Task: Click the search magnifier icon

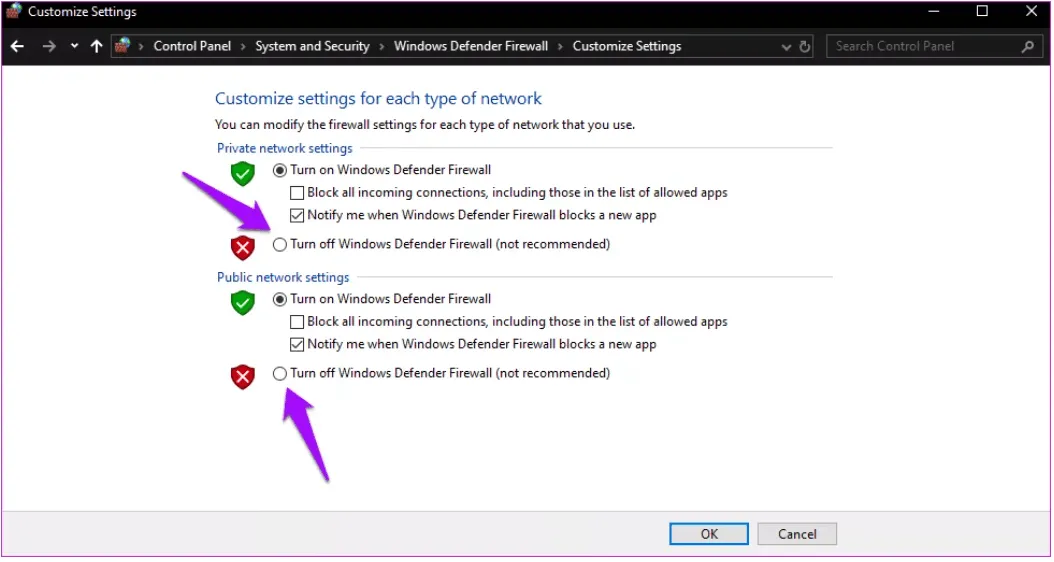Action: 1027,46
